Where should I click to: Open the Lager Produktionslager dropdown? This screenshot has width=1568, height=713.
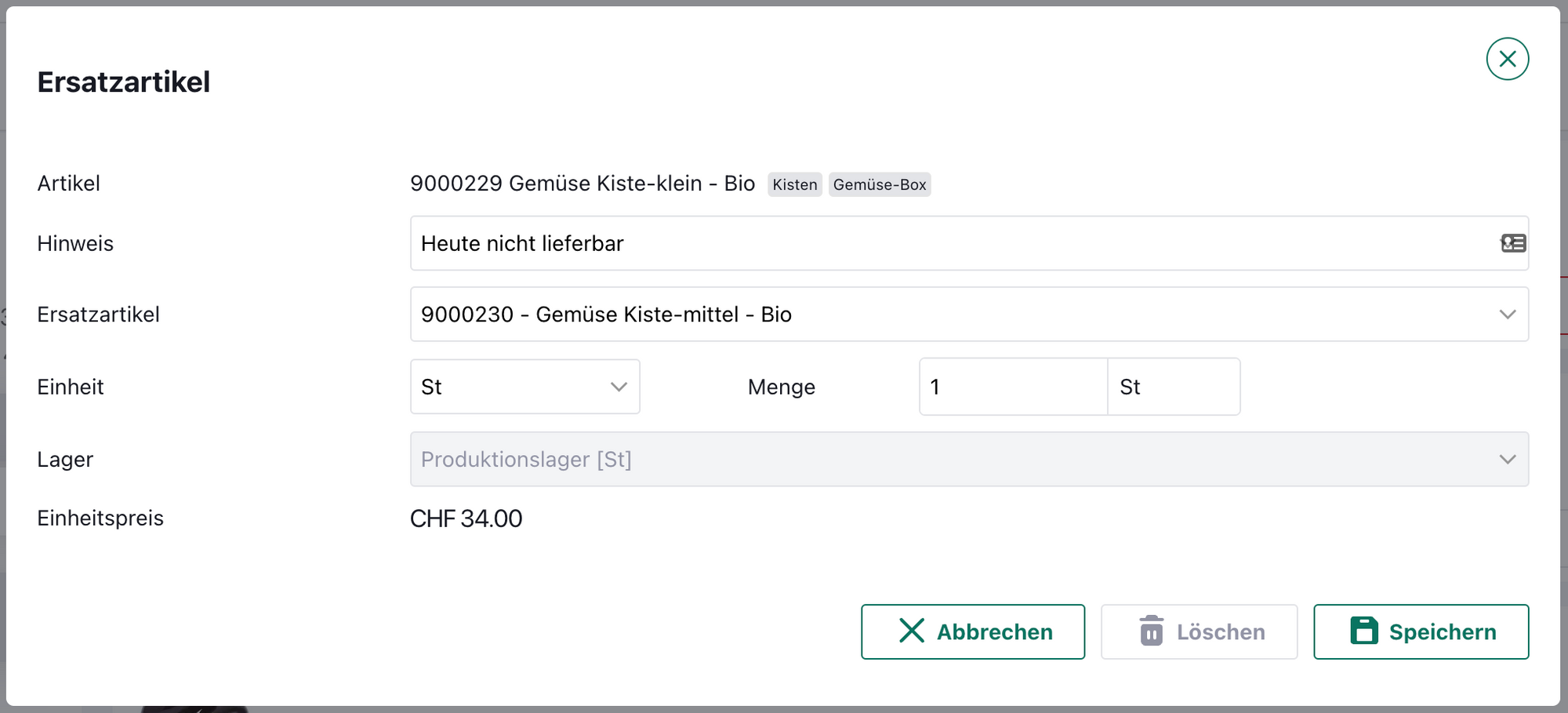[x=968, y=459]
